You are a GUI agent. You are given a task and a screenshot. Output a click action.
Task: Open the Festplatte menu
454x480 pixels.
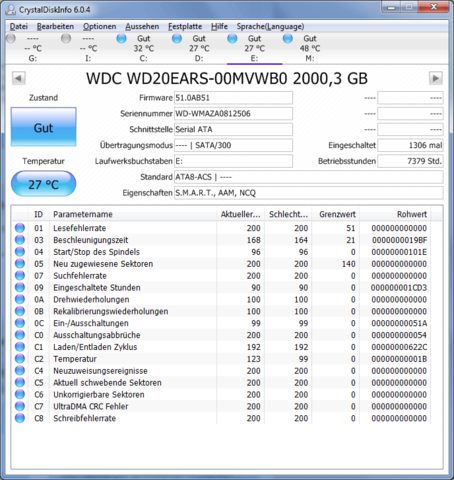coord(185,26)
